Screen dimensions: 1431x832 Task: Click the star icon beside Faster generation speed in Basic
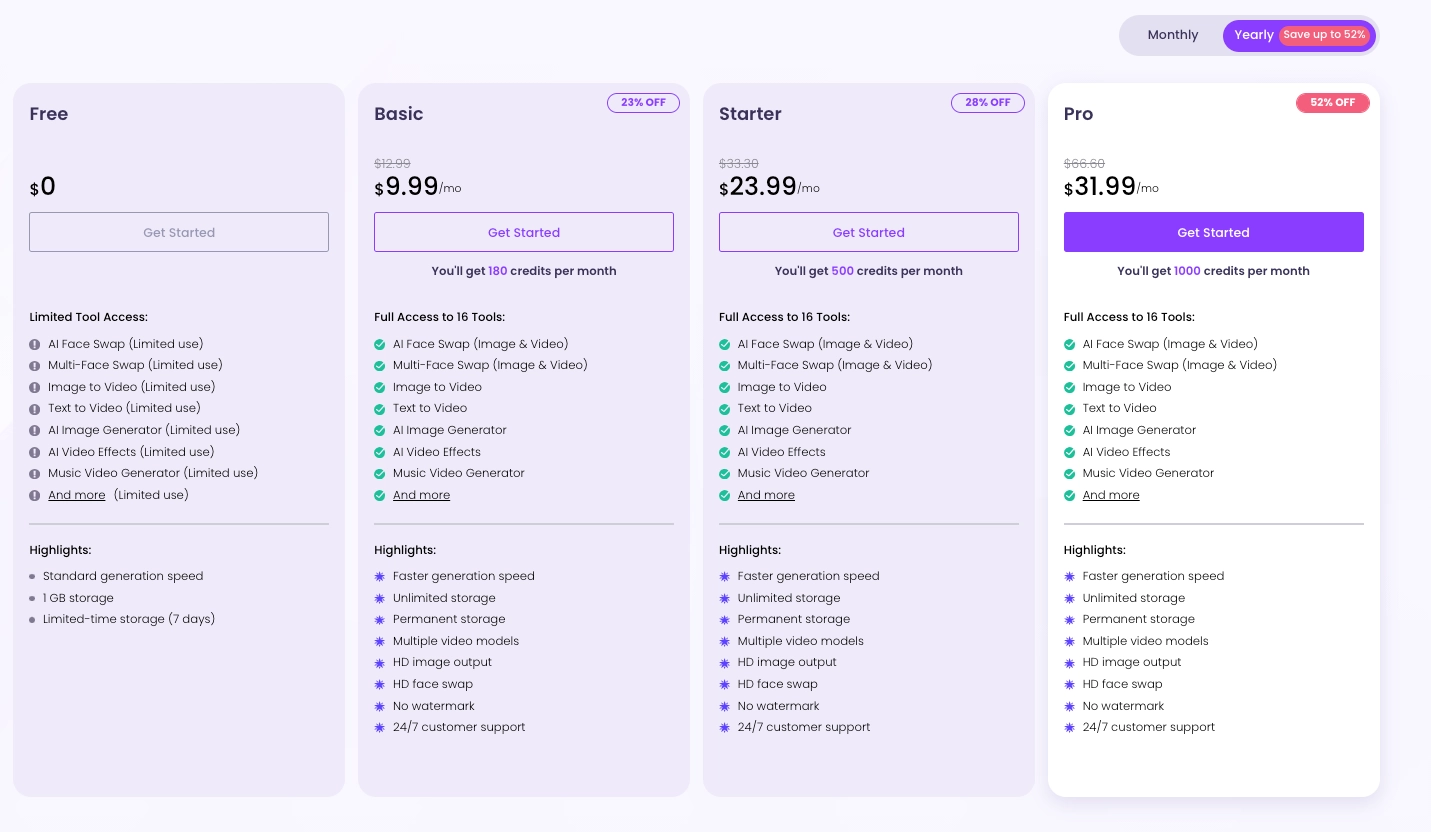(x=380, y=576)
